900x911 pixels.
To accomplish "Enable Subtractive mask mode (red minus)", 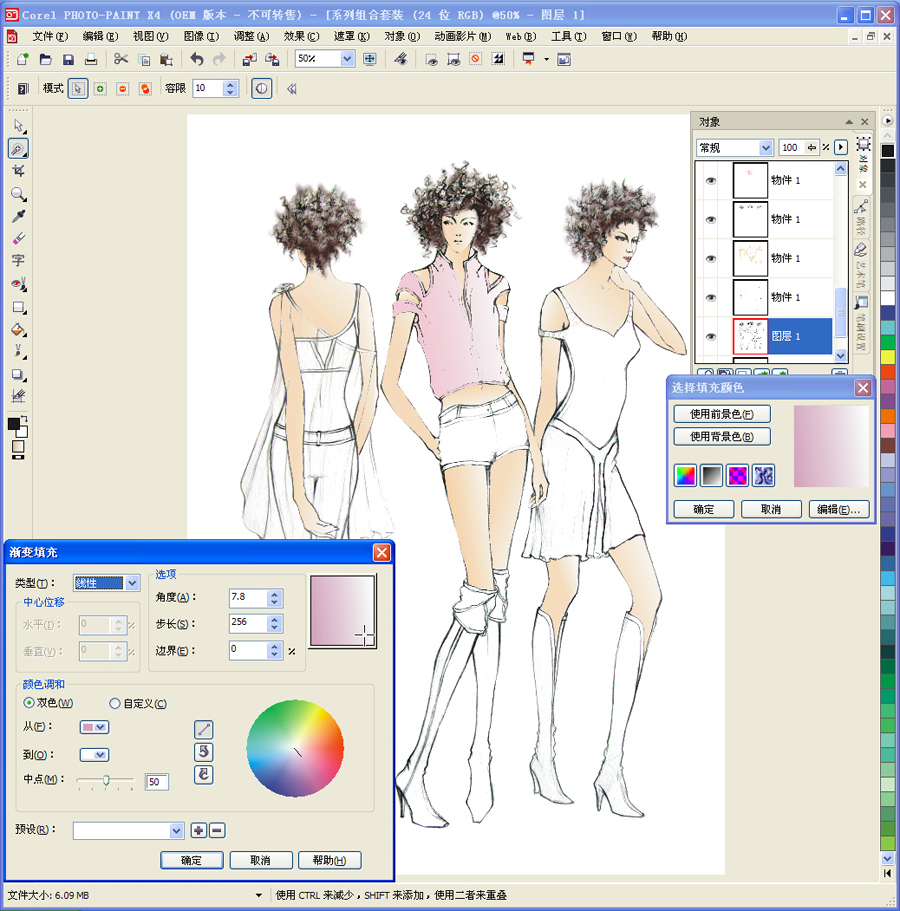I will click(x=123, y=89).
